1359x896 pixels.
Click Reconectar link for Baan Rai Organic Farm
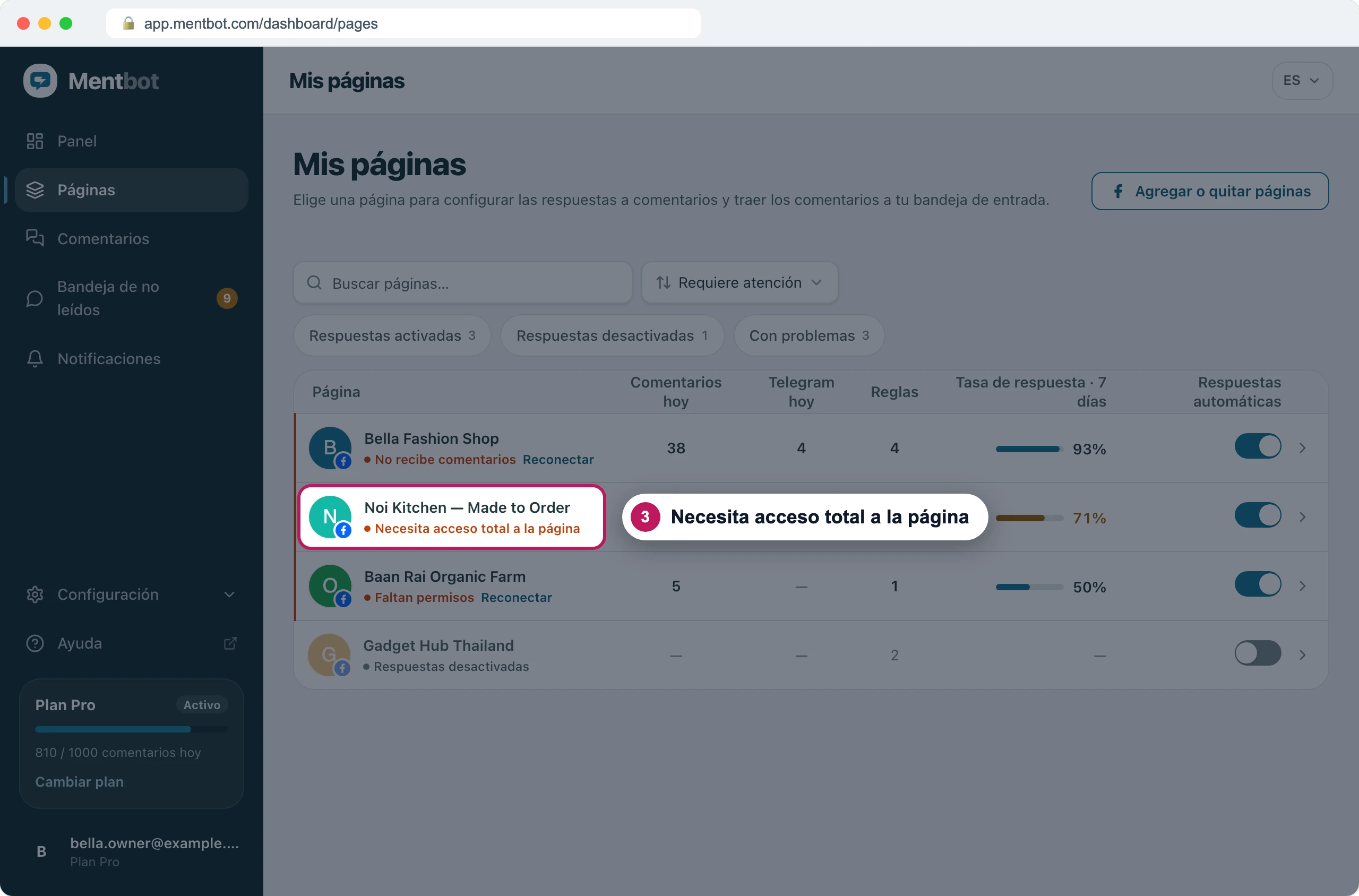(516, 597)
